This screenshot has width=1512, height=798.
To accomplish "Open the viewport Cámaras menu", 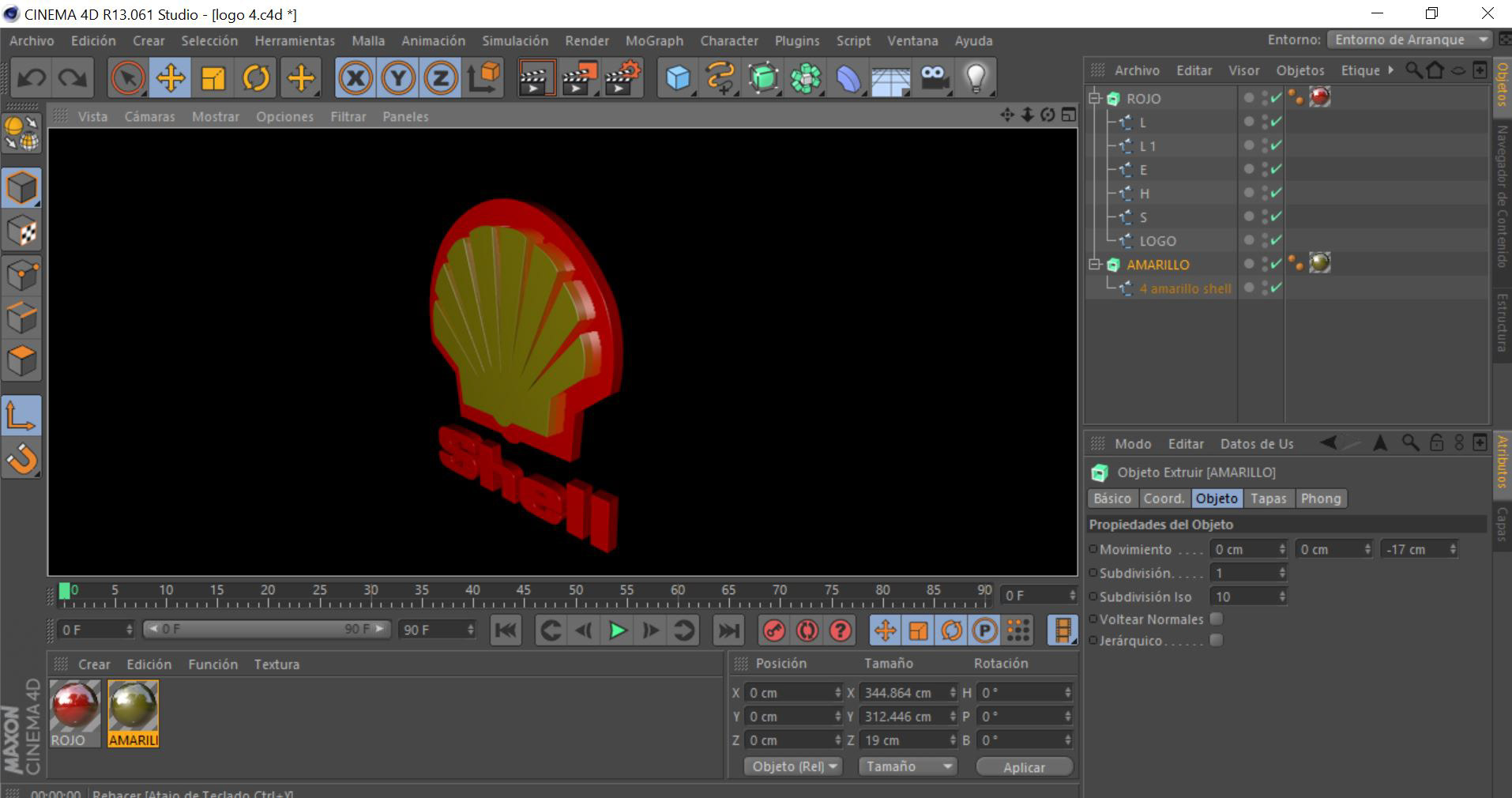I will point(149,116).
